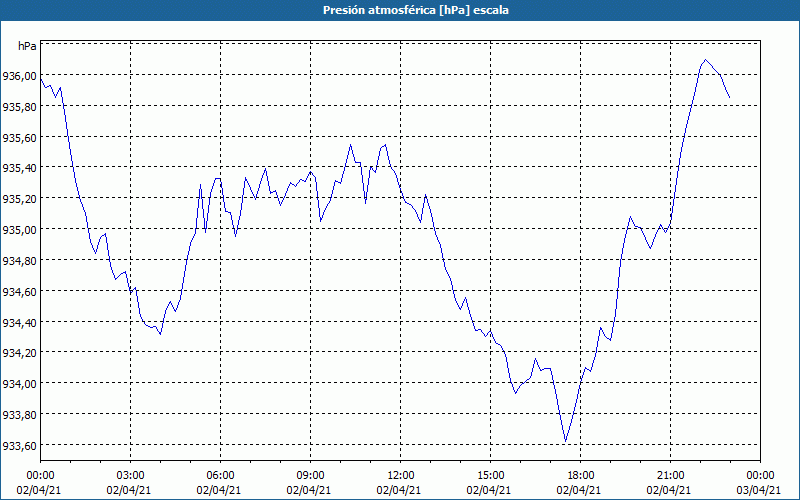Viewport: 800px width, 500px height.
Task: Click the pressure curve local minimum near 04:00
Action: 160,334
